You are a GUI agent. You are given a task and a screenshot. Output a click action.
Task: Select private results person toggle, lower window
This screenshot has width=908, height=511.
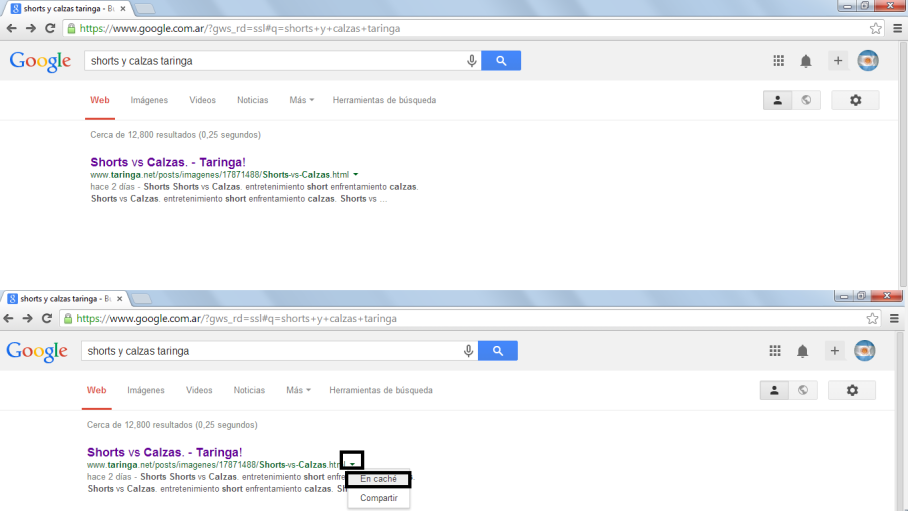774,390
